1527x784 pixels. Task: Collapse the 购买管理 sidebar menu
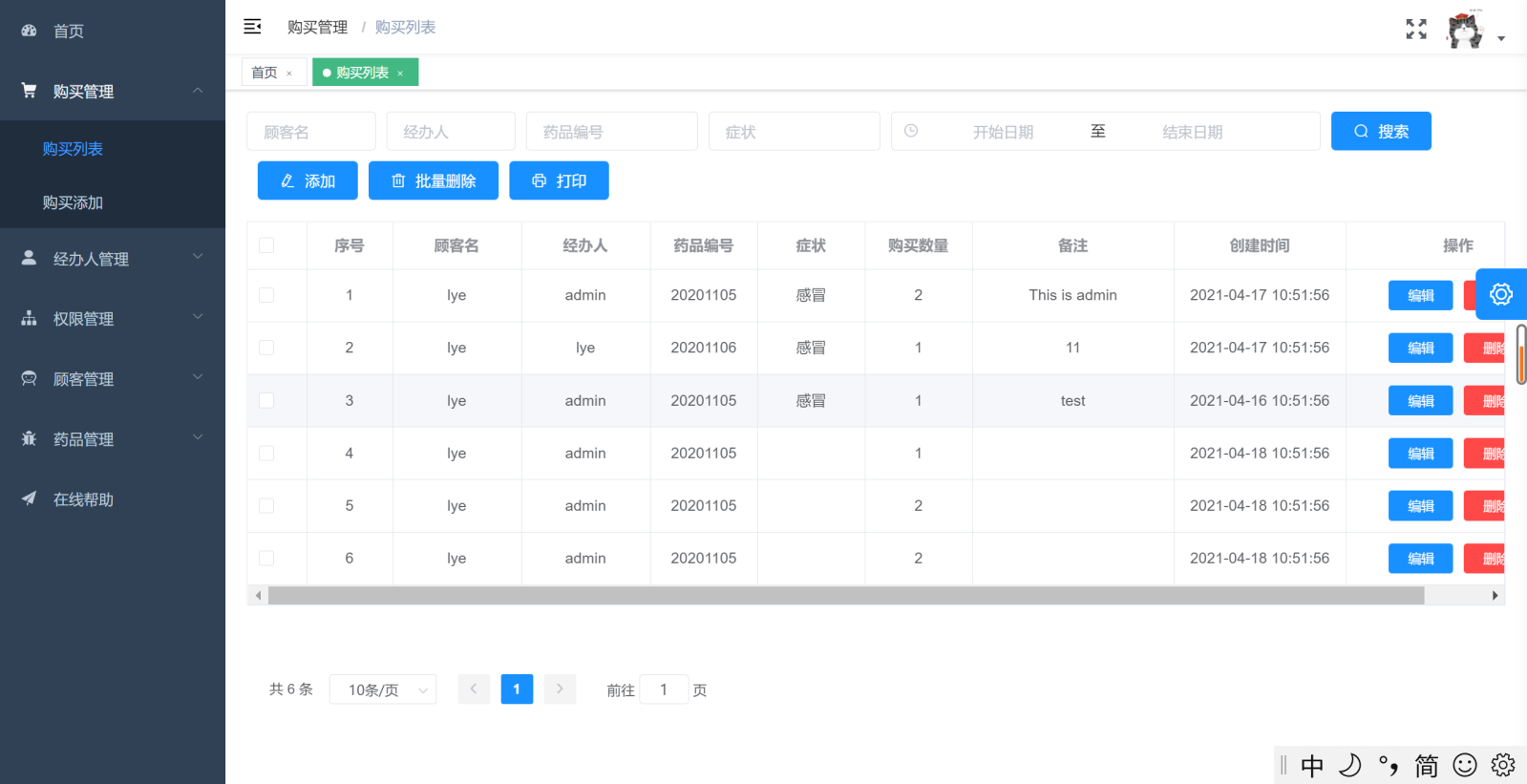113,91
